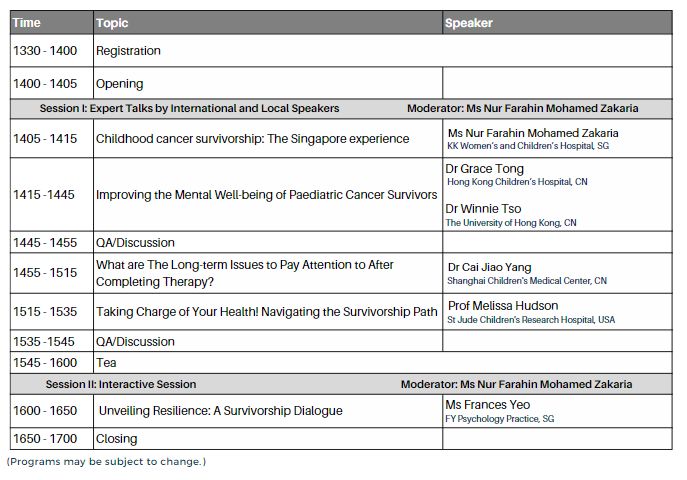
Task: Click speaker Dr Grace Tong
Action: [x=485, y=169]
